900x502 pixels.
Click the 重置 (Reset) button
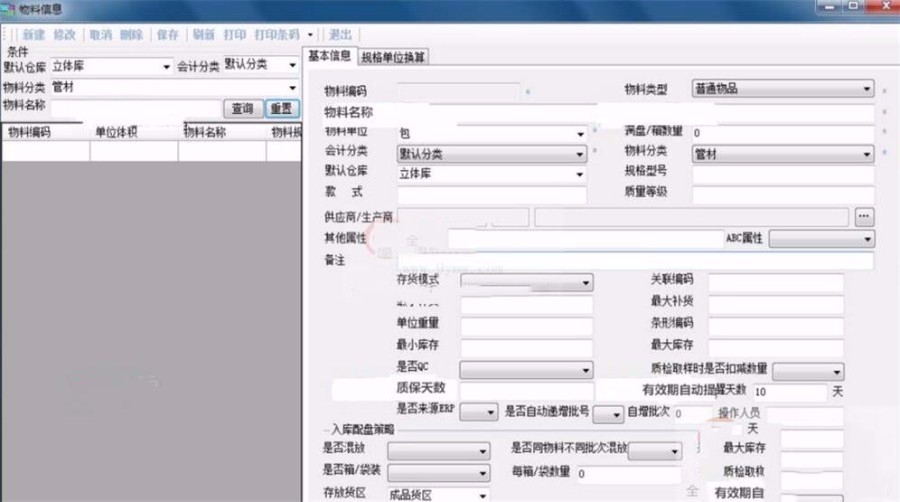(x=280, y=108)
